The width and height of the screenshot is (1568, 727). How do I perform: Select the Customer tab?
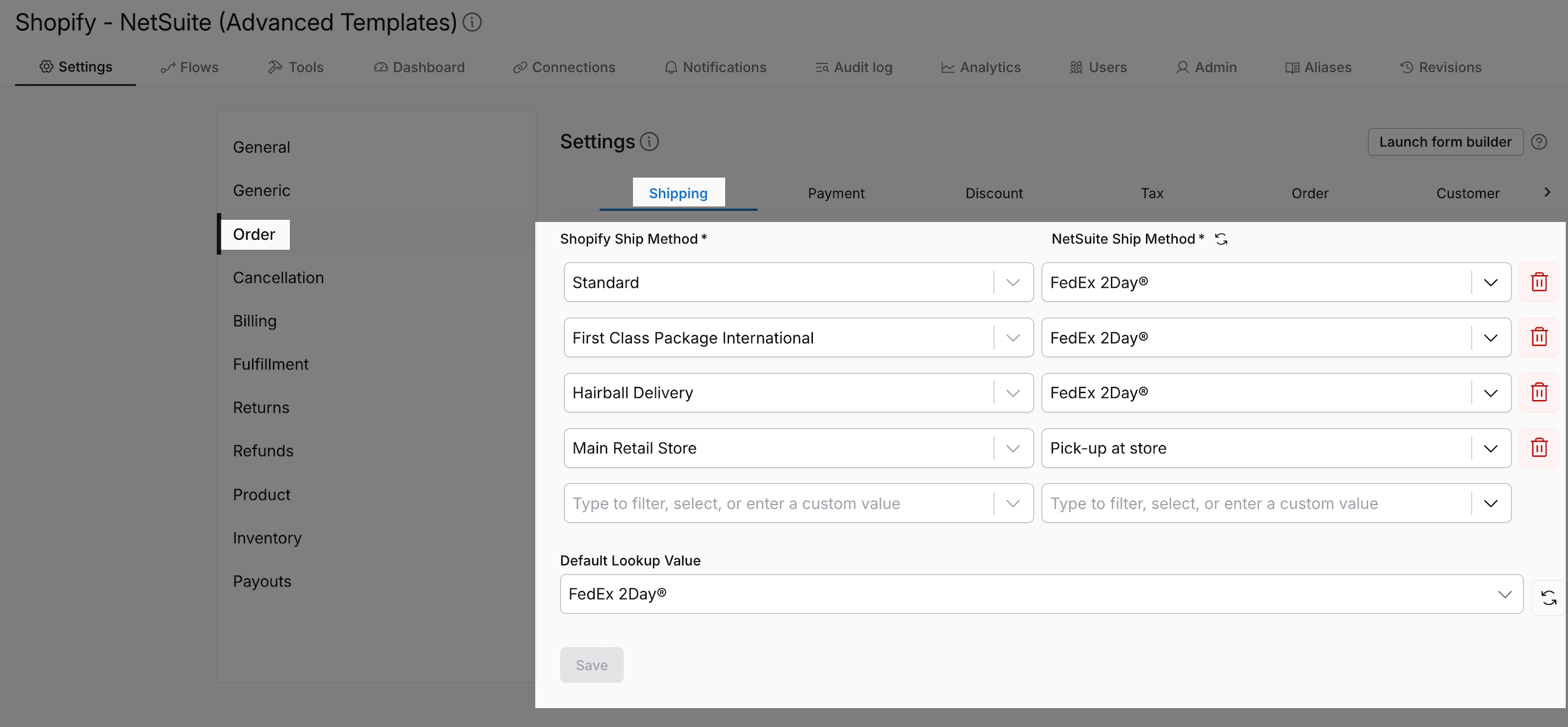(1468, 194)
